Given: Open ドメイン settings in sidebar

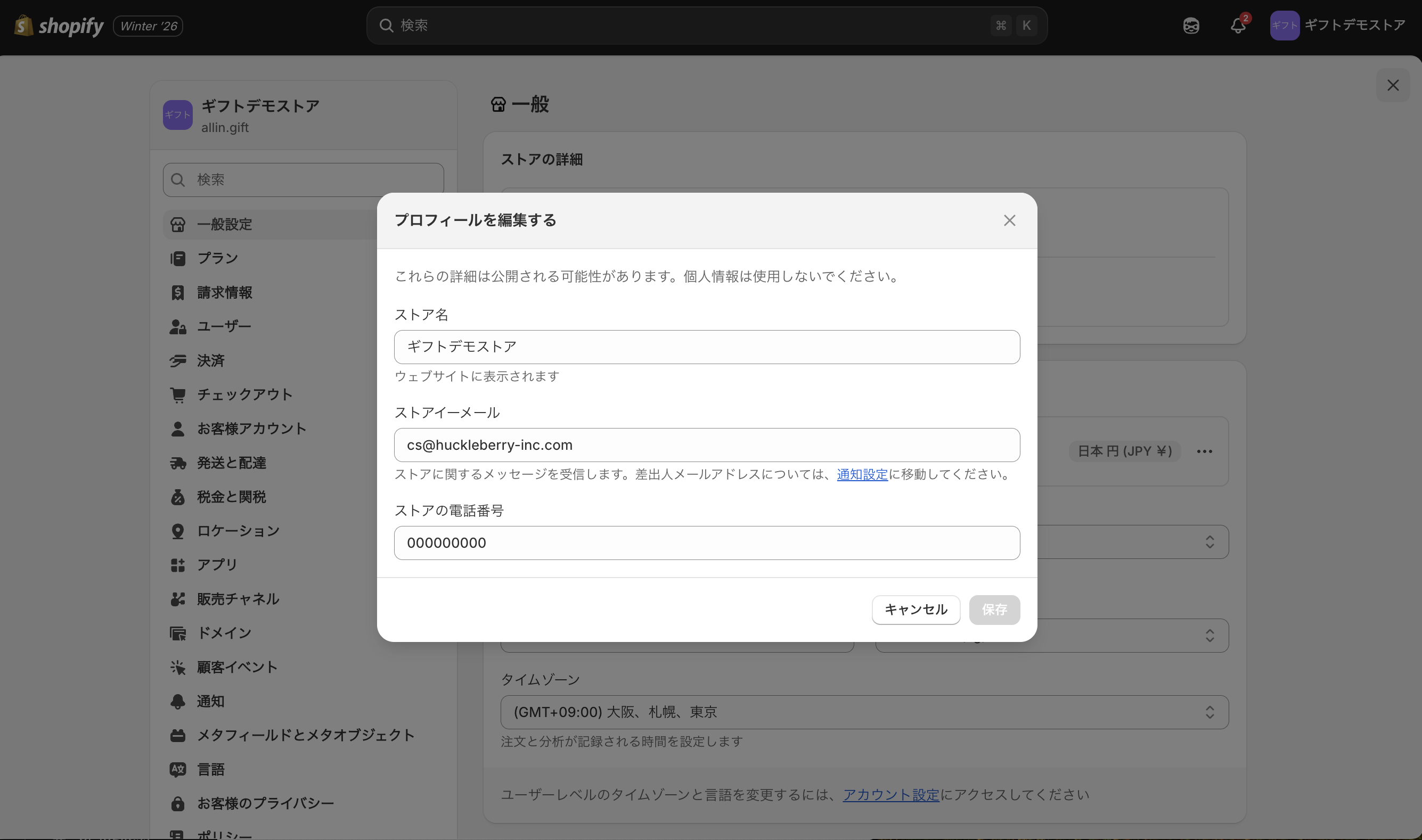Looking at the screenshot, I should 224,633.
